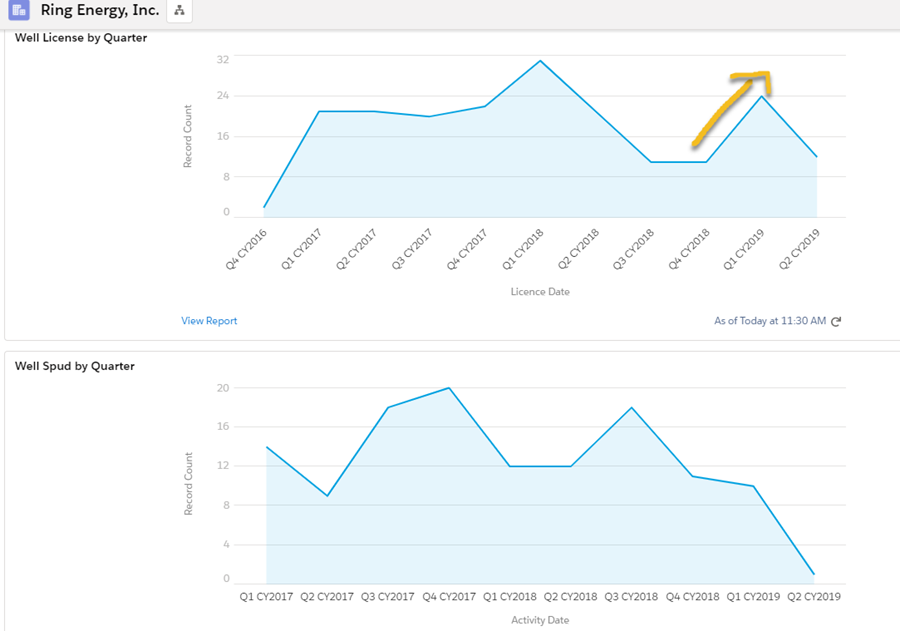Refresh the Well License chart data
This screenshot has height=631, width=900.
[x=836, y=321]
